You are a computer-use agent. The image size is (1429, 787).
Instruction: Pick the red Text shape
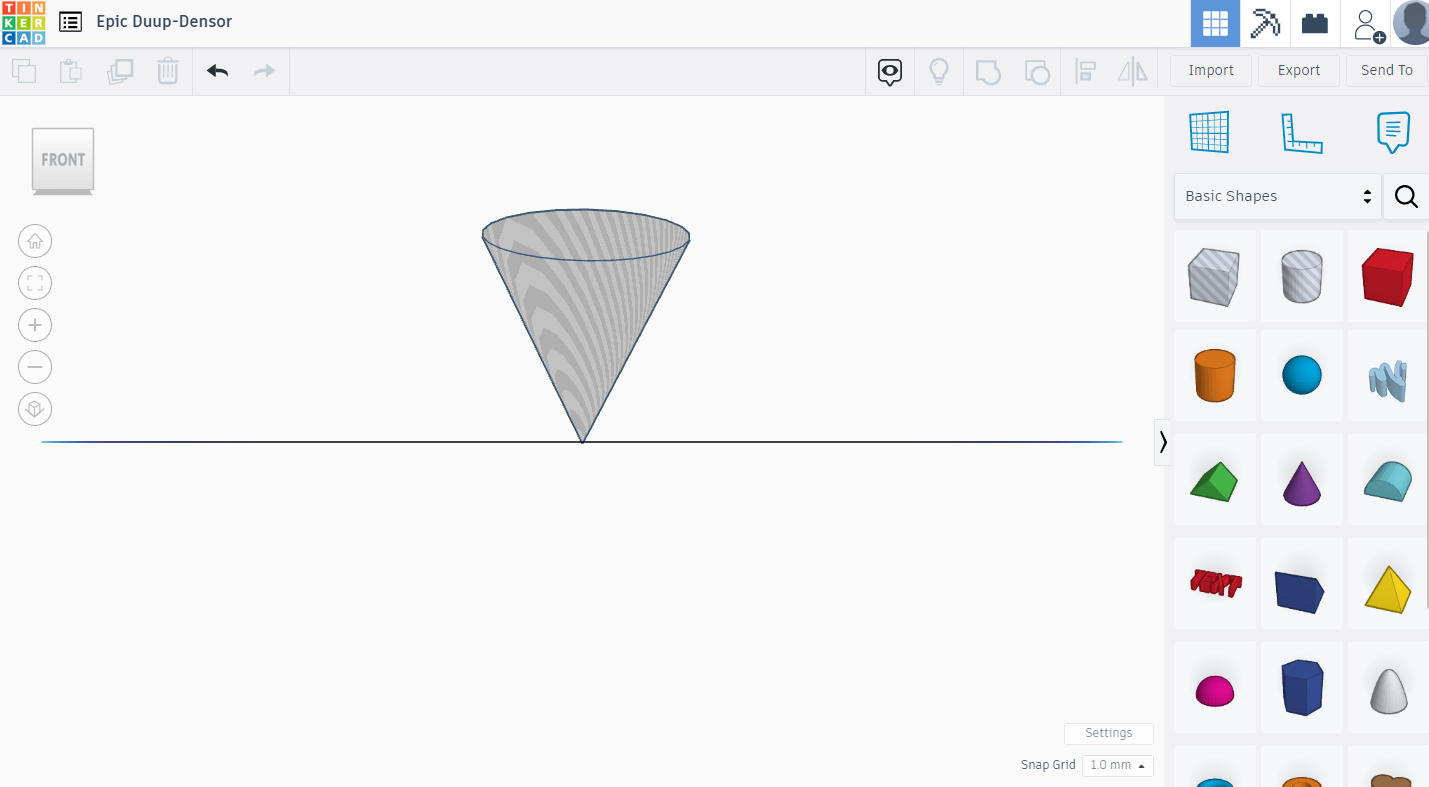pos(1214,583)
